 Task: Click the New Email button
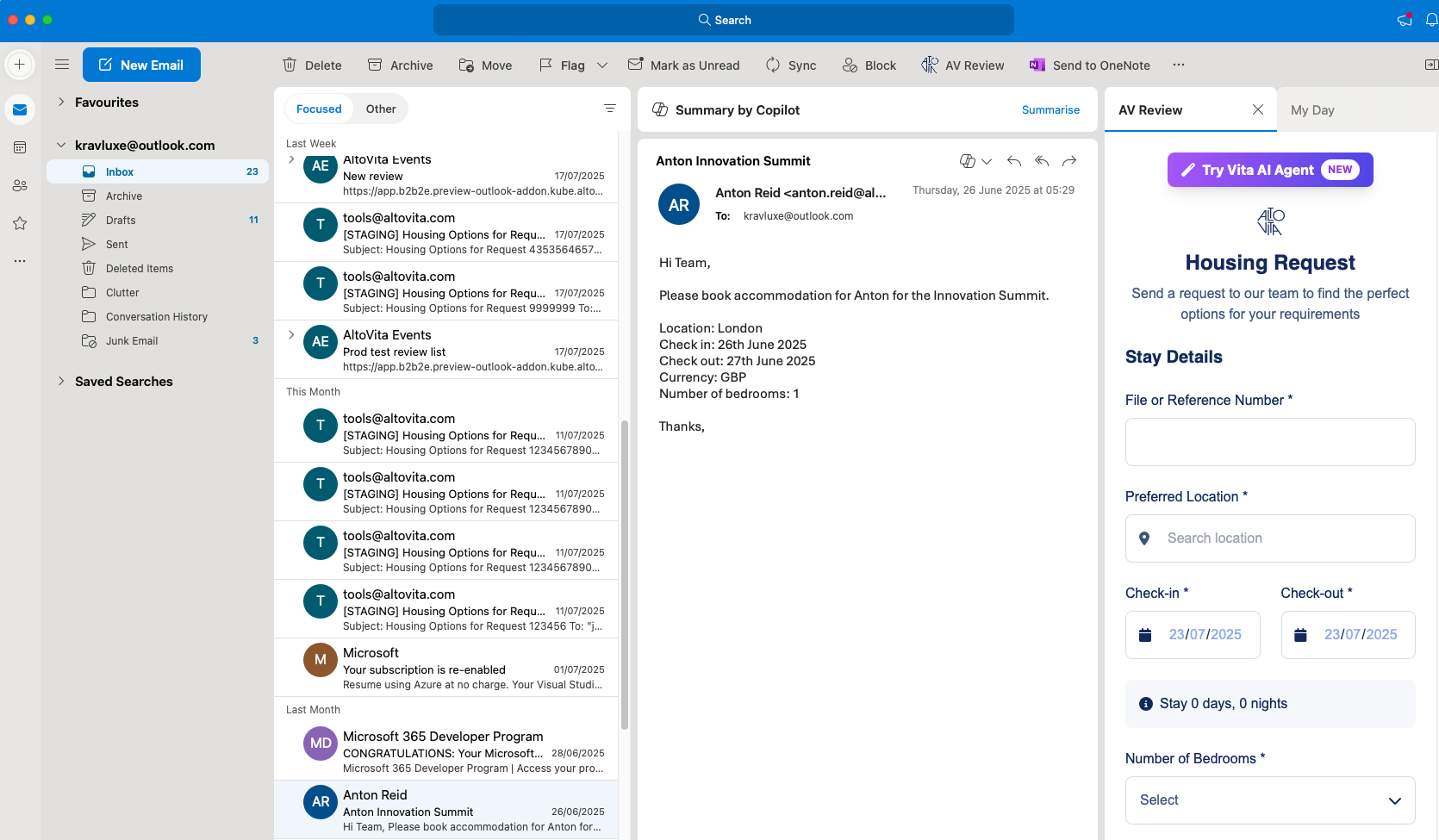pyautogui.click(x=141, y=65)
